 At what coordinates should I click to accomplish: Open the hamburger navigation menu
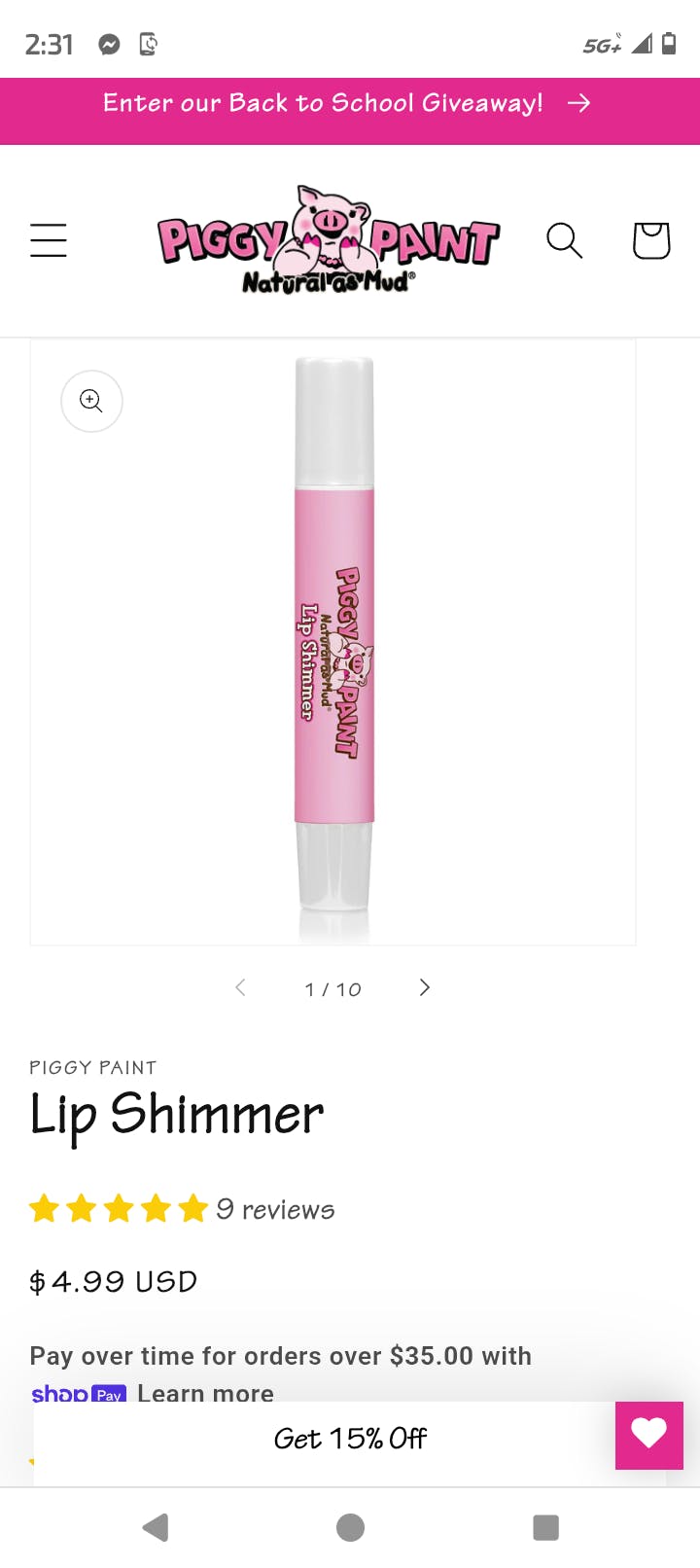point(49,240)
